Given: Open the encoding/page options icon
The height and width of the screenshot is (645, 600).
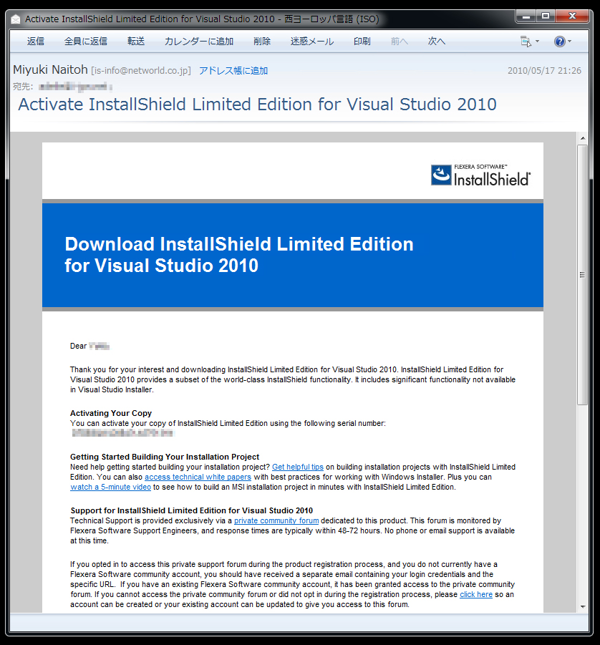Looking at the screenshot, I should (x=526, y=42).
